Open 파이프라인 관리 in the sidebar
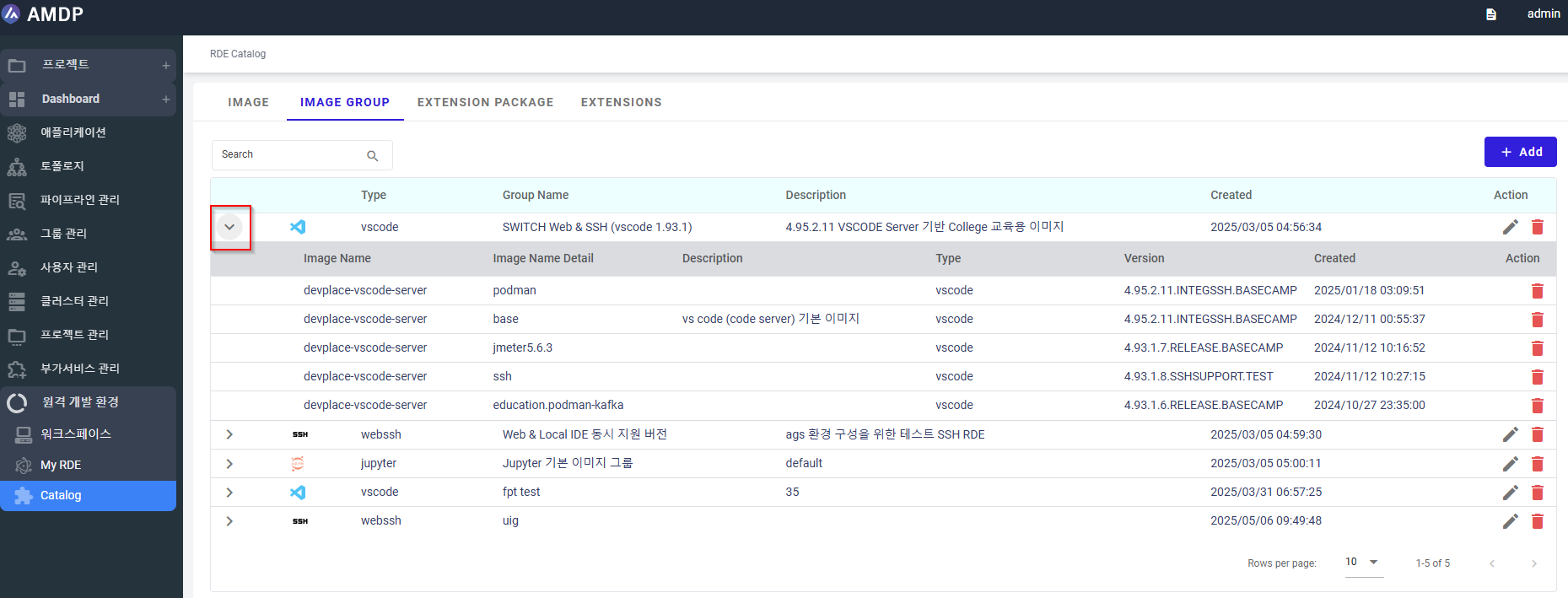Screen dimensions: 1568x598 click(88, 200)
